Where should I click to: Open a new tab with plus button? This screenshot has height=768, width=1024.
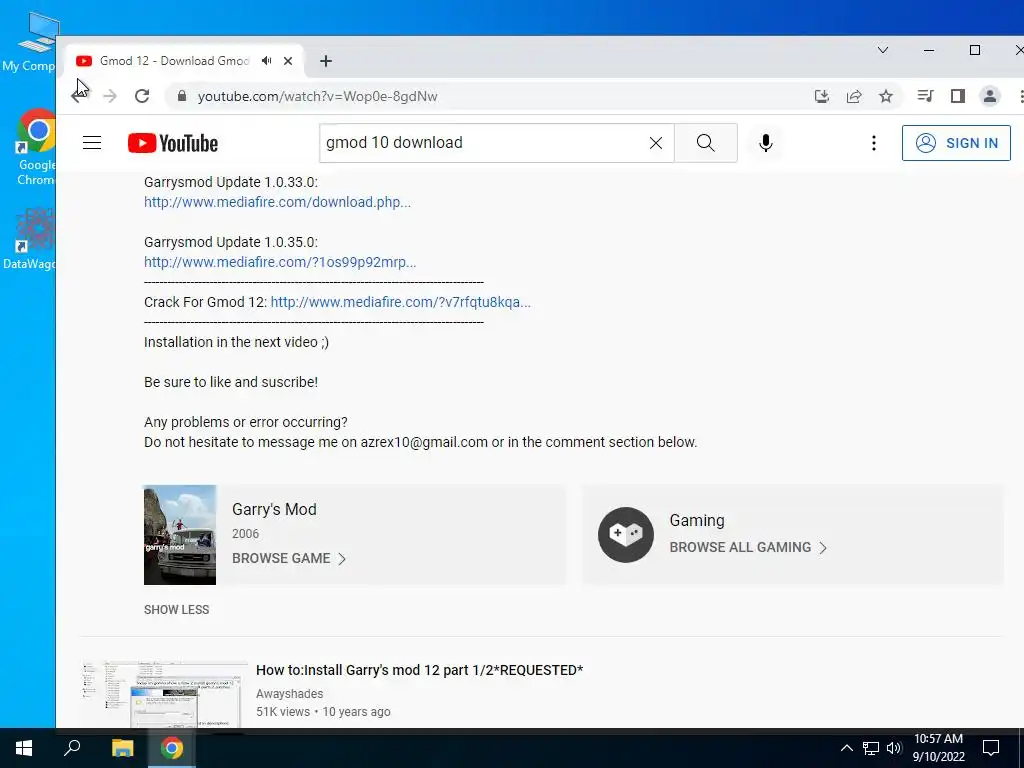326,61
